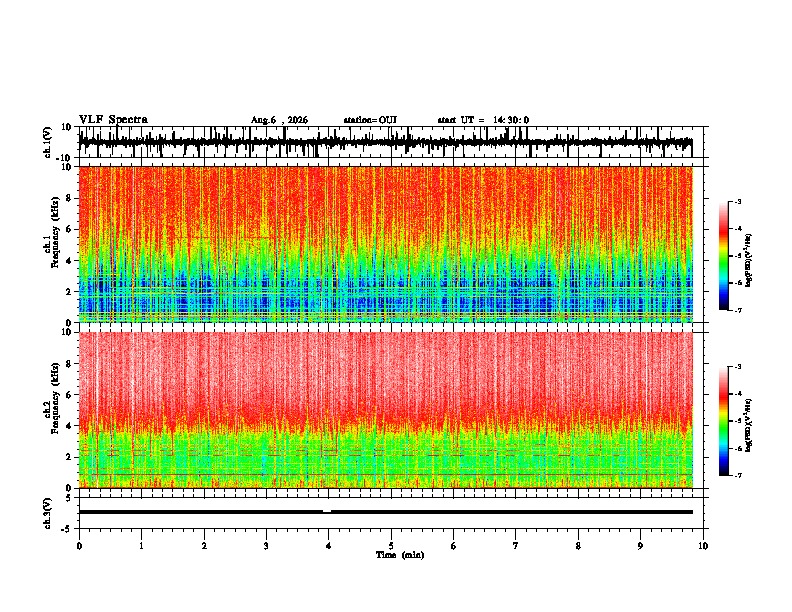Viewport: 792px width, 612px height.
Task: Click the ch.2 colorbar units label
Action: 749,425
